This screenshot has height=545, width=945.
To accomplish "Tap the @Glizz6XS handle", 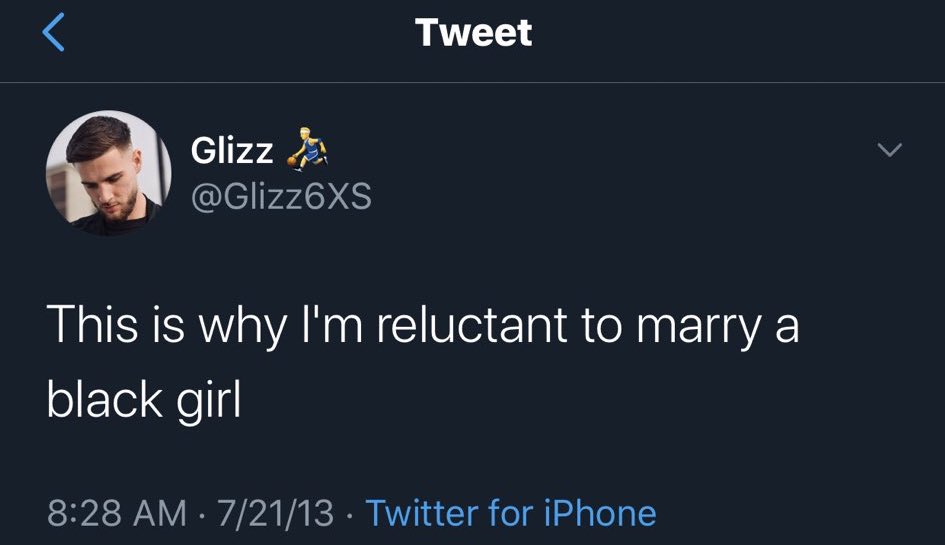I will pos(281,197).
